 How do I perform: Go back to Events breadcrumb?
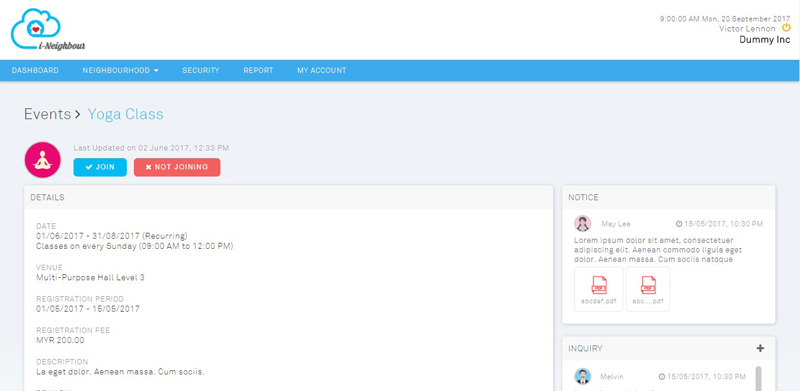tap(47, 114)
